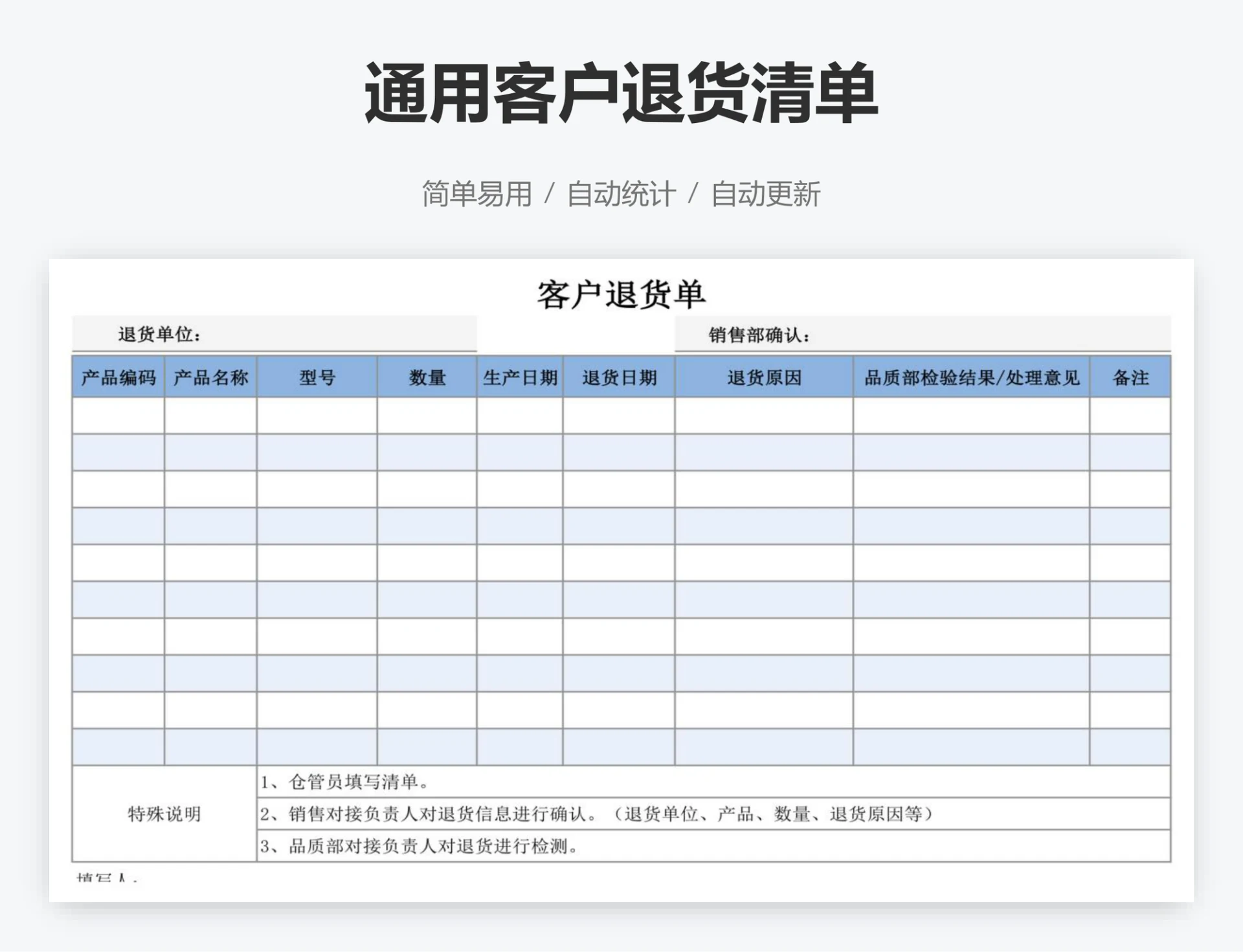Click the 客户退货单 sheet title
The image size is (1243, 952).
621,295
